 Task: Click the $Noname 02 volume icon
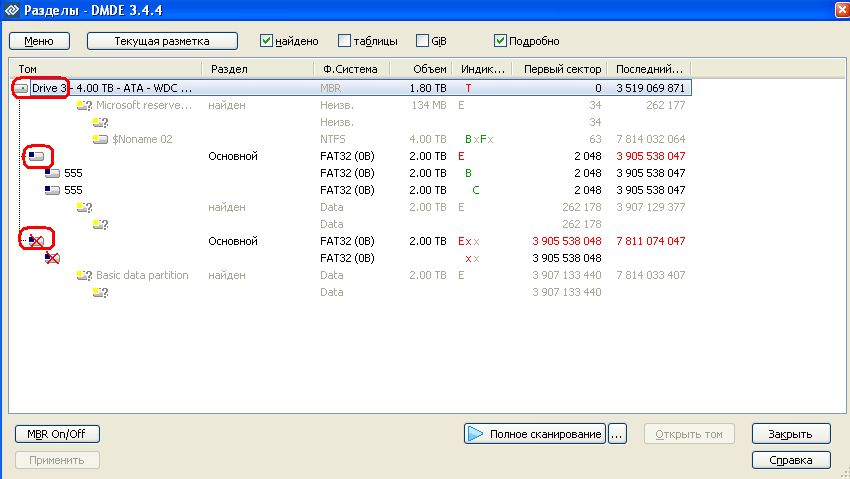pyautogui.click(x=100, y=139)
